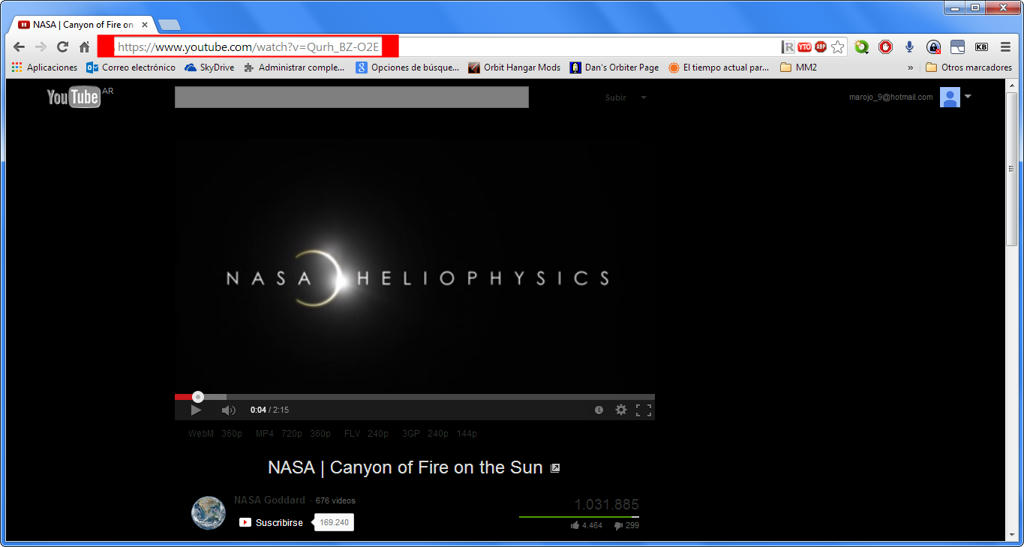Click the red YTO extension icon

coord(805,47)
